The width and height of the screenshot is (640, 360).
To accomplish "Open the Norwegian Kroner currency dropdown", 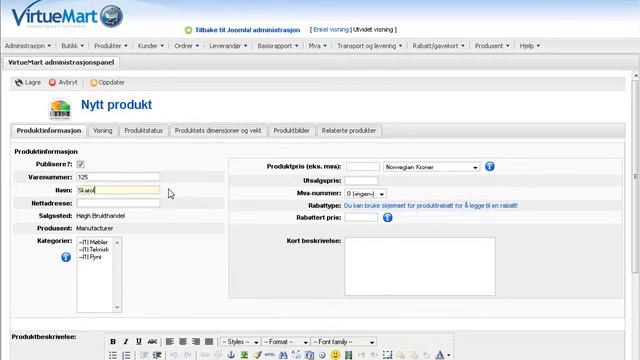I will click(x=431, y=167).
